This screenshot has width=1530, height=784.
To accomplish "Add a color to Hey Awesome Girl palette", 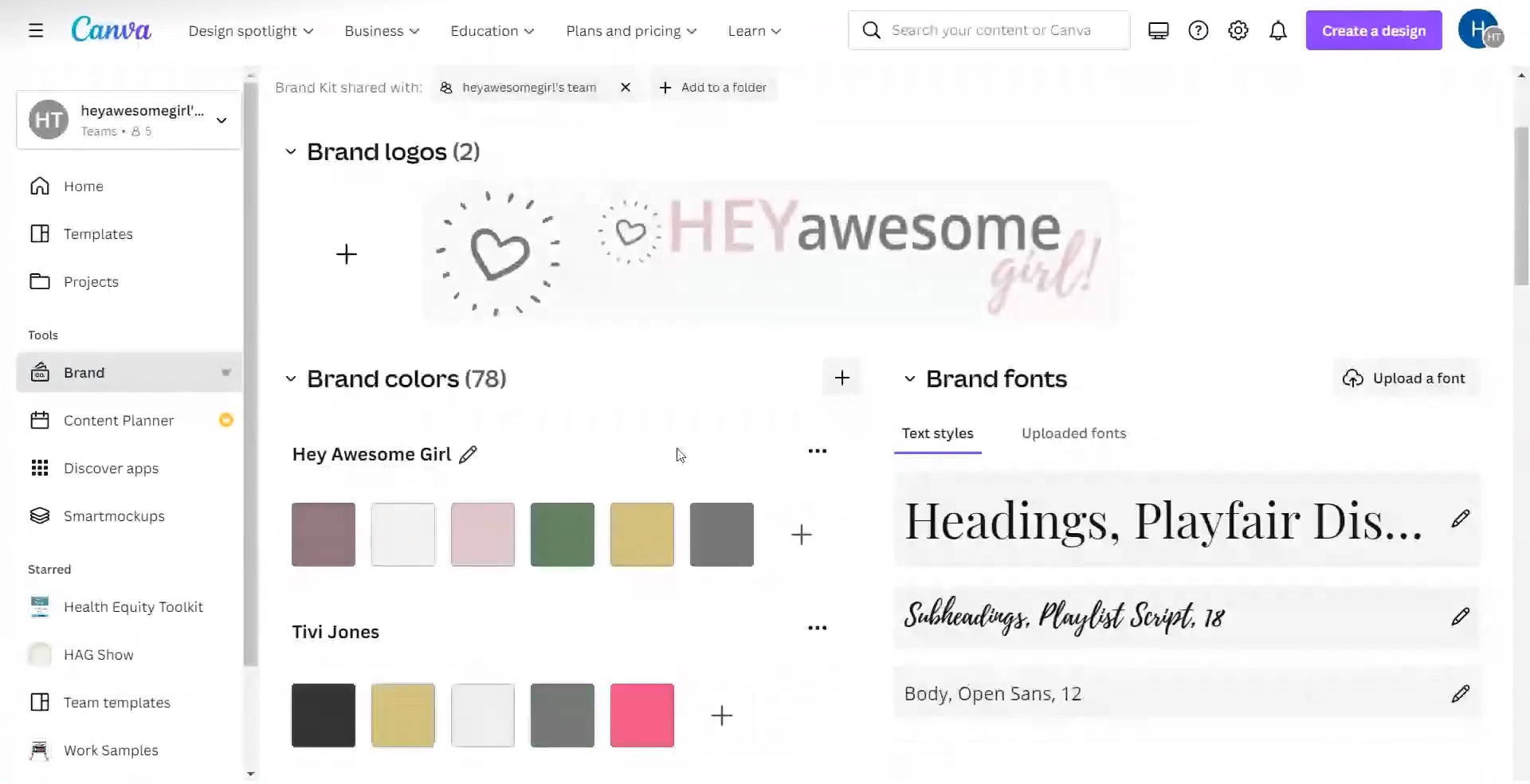I will [x=802, y=535].
